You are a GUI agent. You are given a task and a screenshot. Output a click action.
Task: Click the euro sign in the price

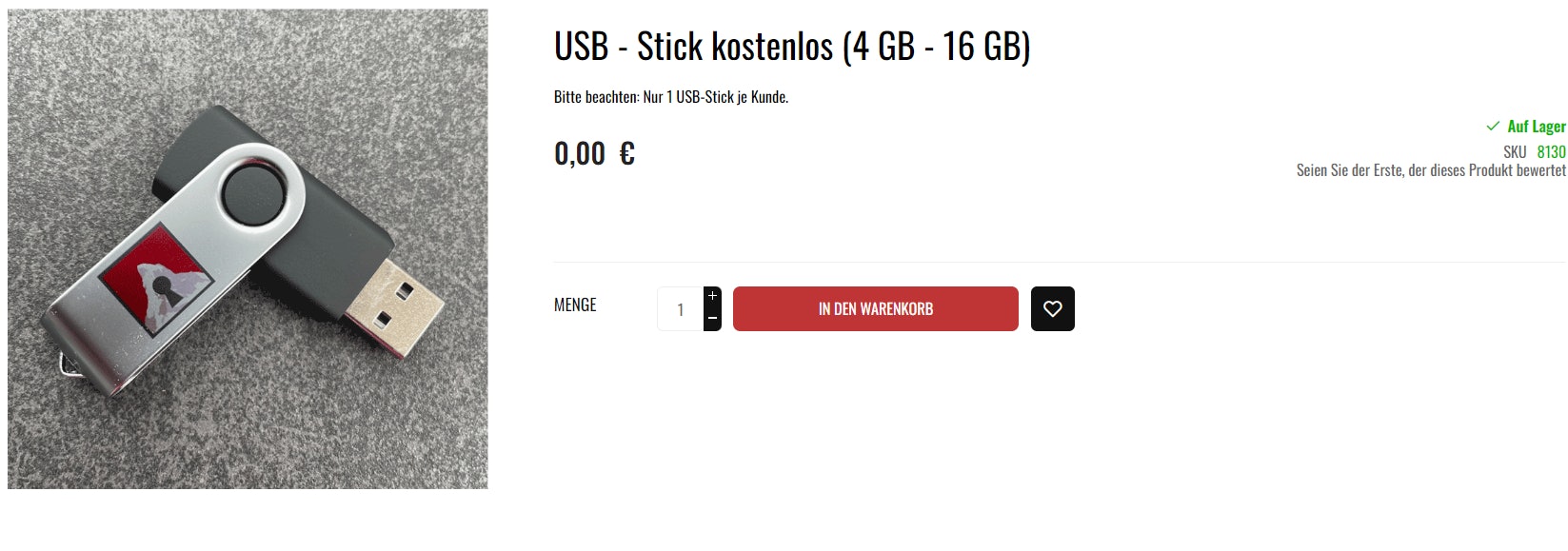[626, 153]
